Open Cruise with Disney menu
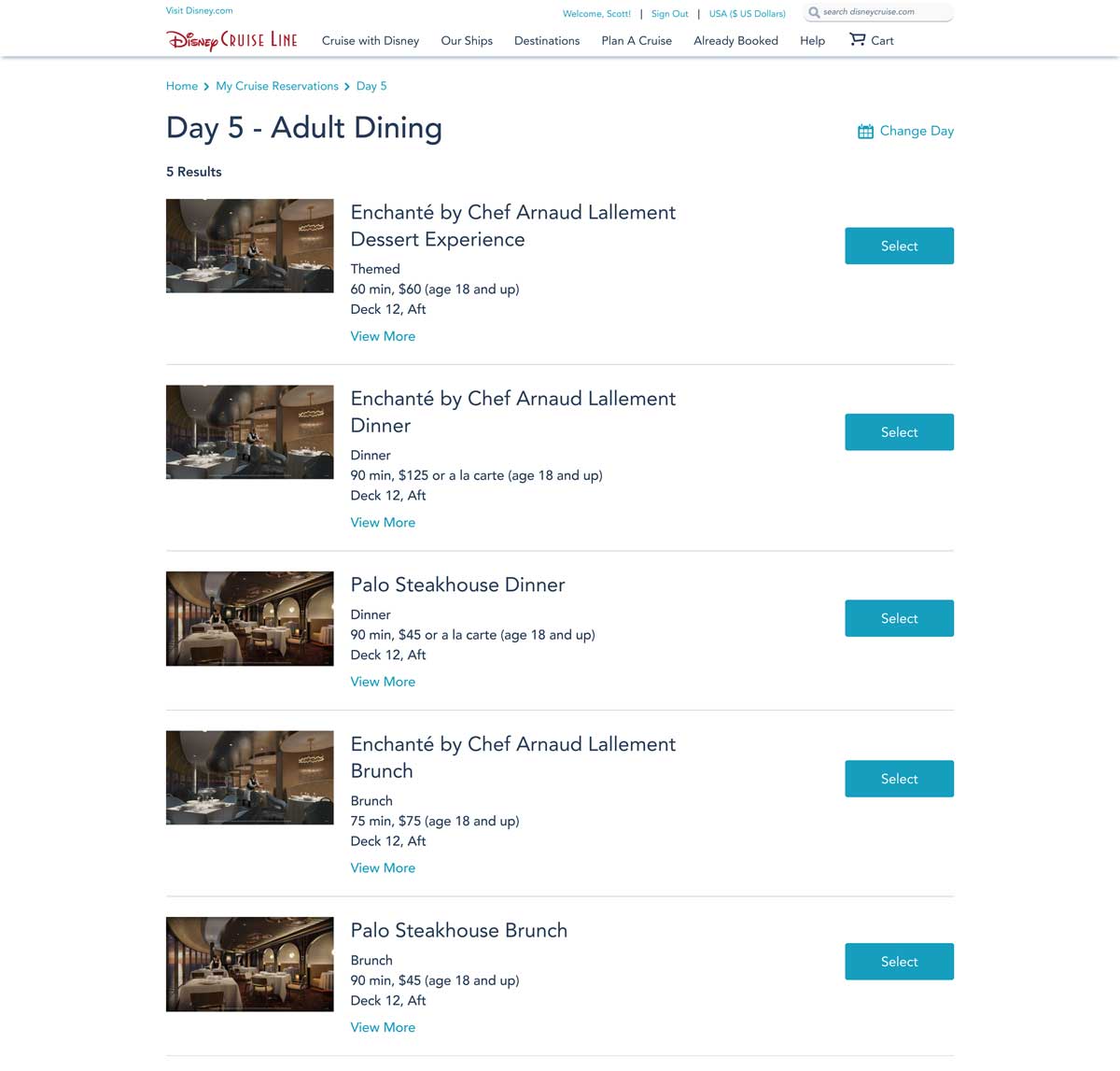 371,41
